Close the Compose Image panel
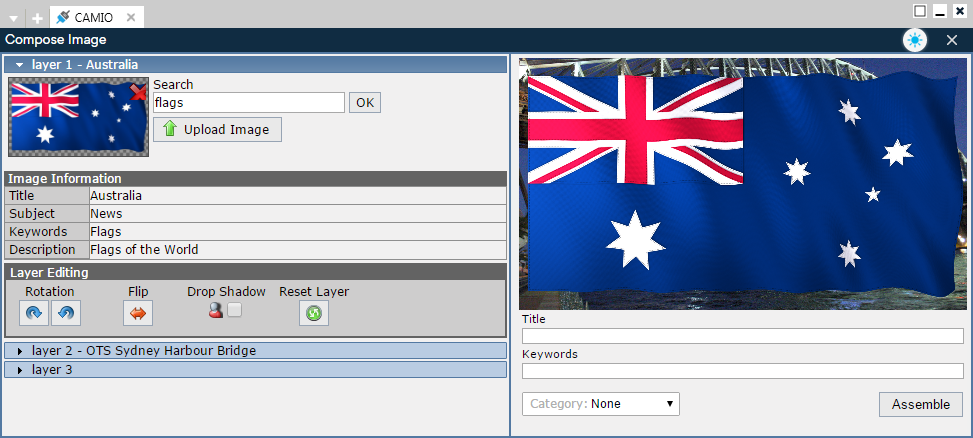 [951, 40]
